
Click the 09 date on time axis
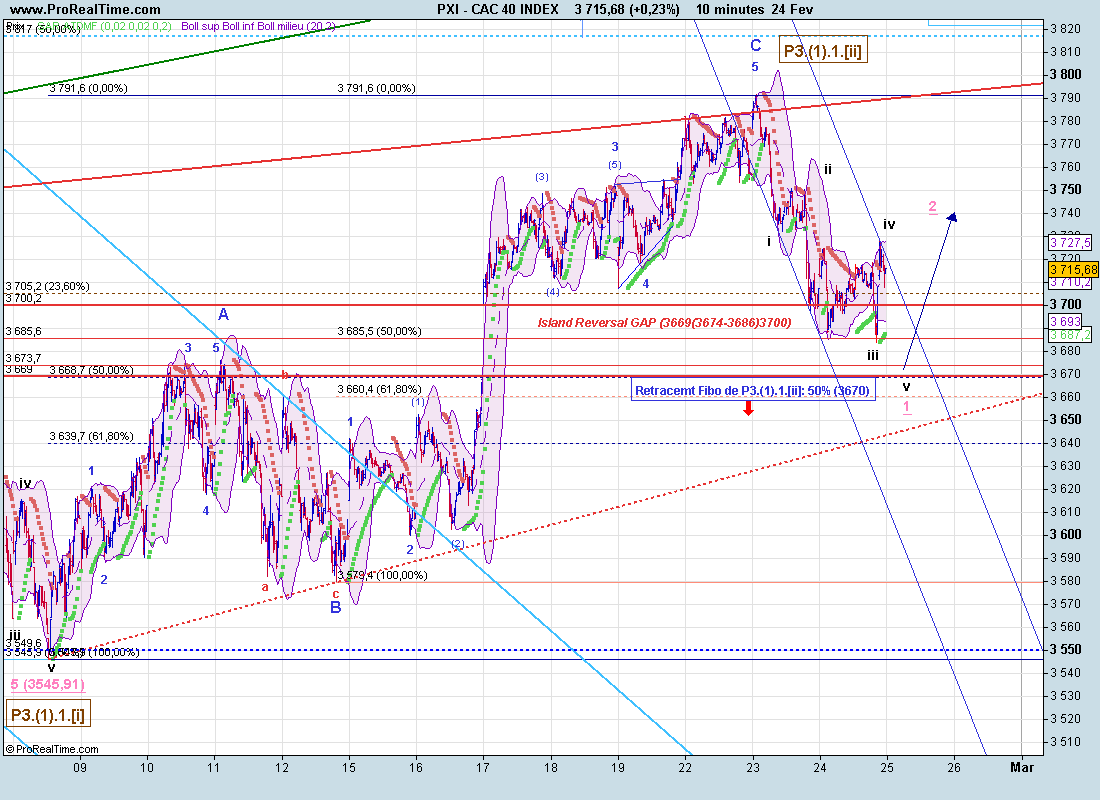coord(80,768)
